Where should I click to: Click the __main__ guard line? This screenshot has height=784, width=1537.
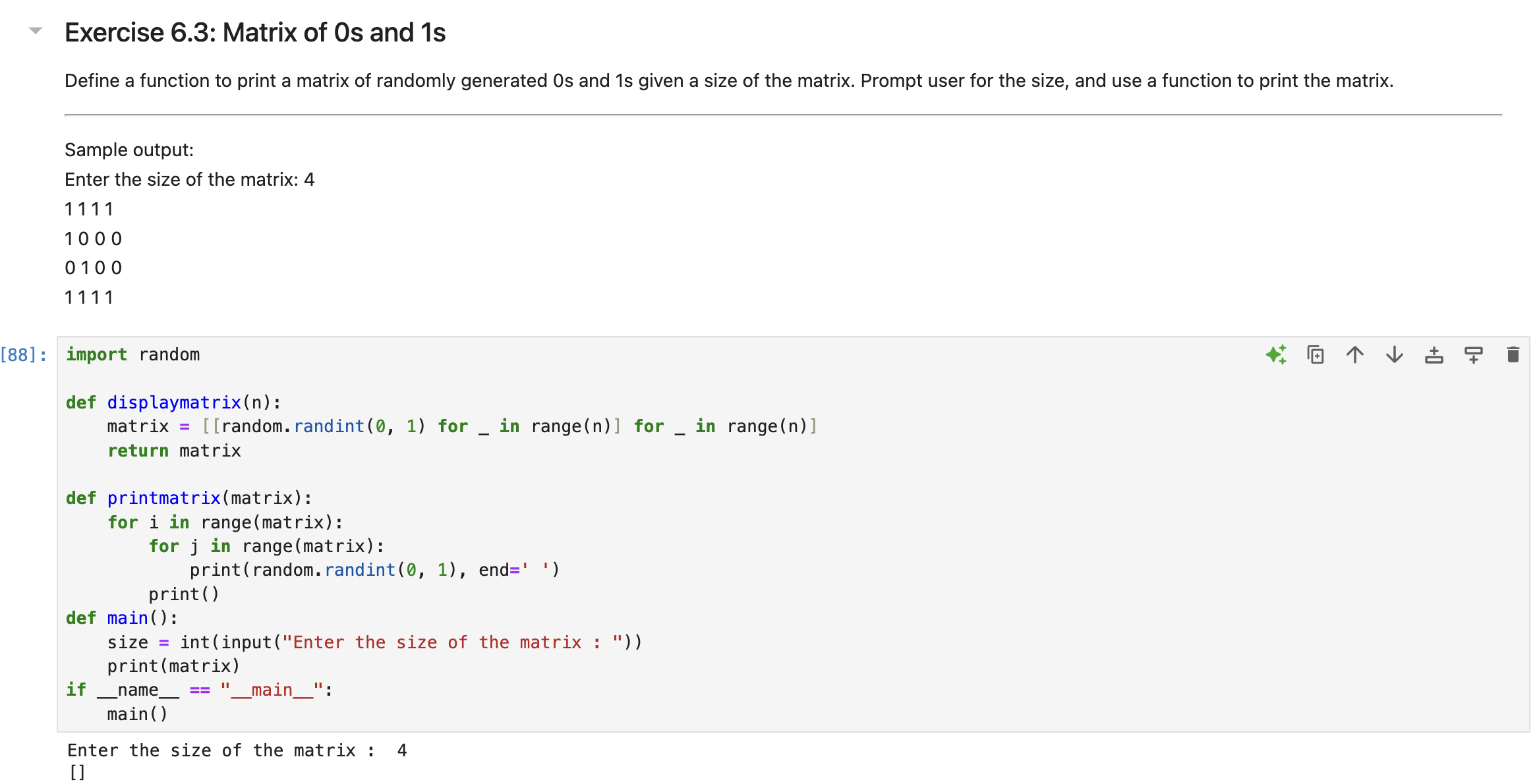[x=198, y=689]
